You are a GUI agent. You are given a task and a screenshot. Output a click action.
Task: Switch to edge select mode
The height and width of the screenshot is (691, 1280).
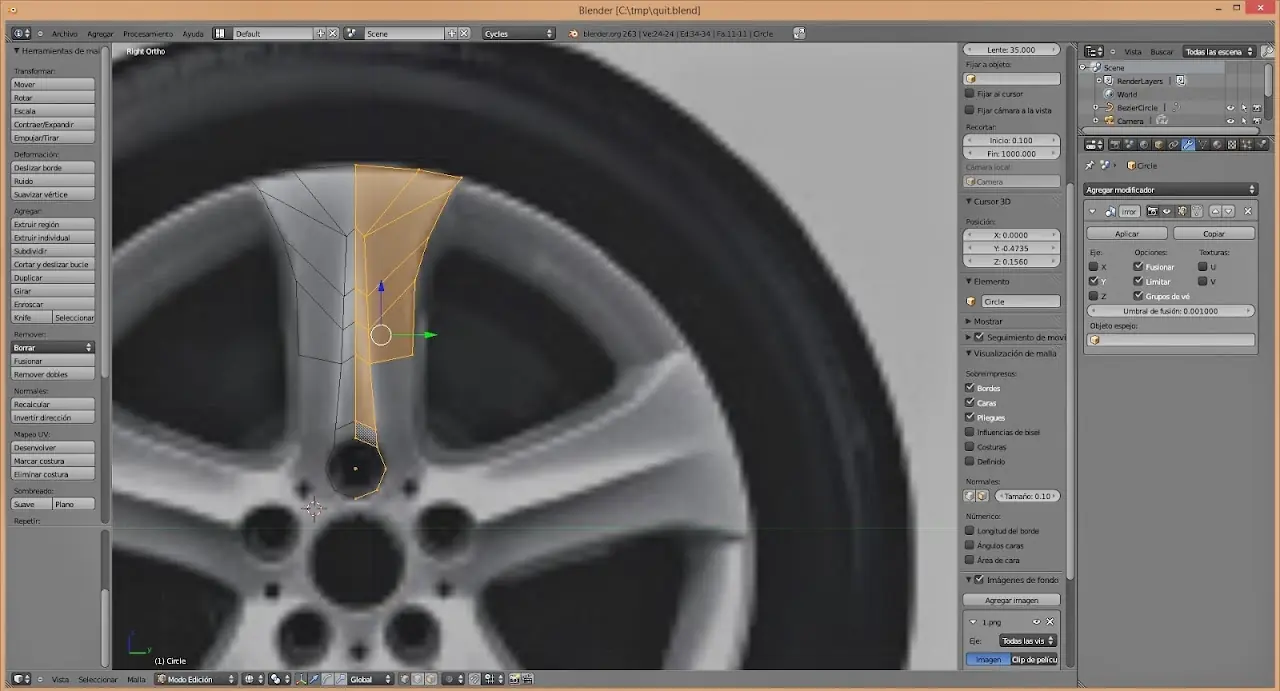(x=417, y=679)
